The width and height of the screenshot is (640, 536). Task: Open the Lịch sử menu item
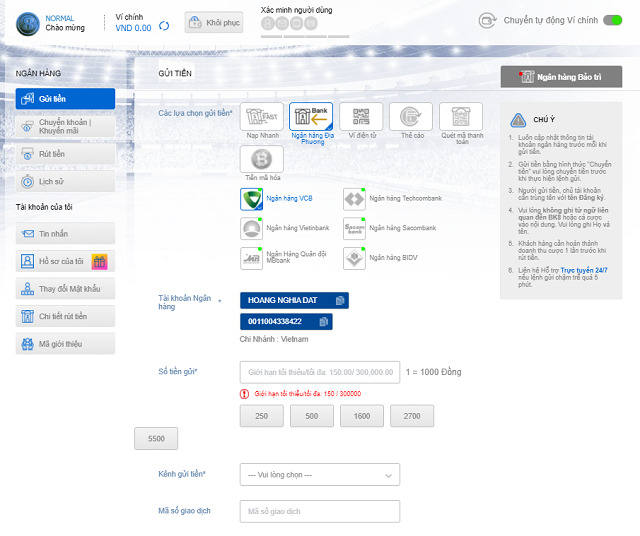65,181
